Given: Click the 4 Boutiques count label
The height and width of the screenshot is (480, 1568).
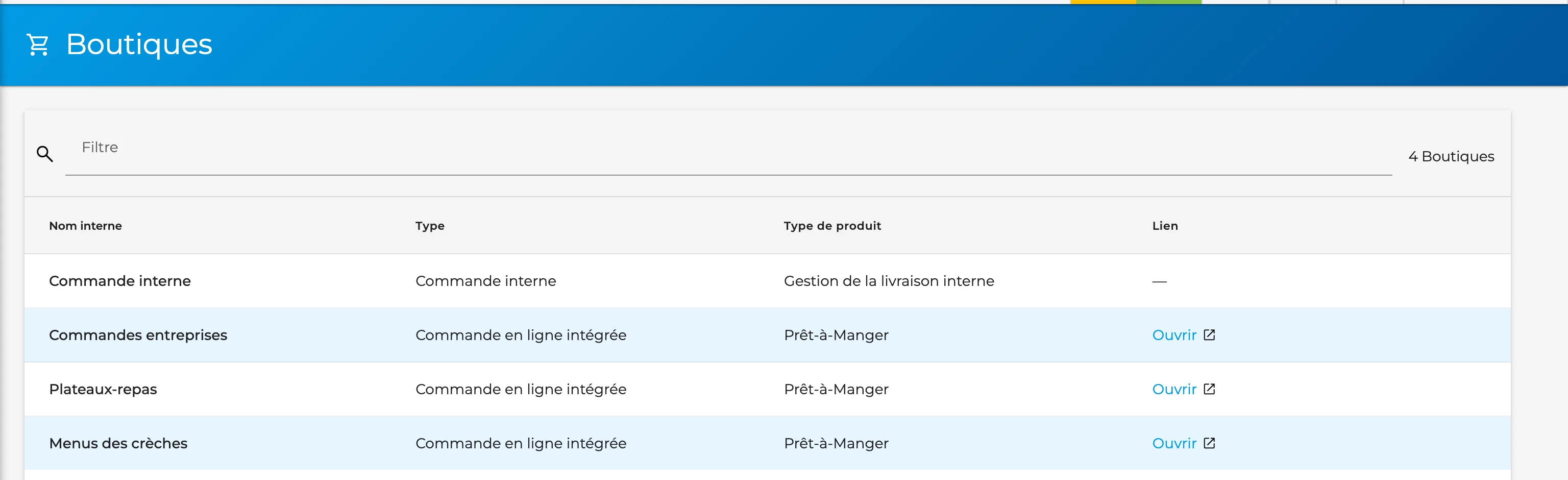Looking at the screenshot, I should [x=1451, y=157].
